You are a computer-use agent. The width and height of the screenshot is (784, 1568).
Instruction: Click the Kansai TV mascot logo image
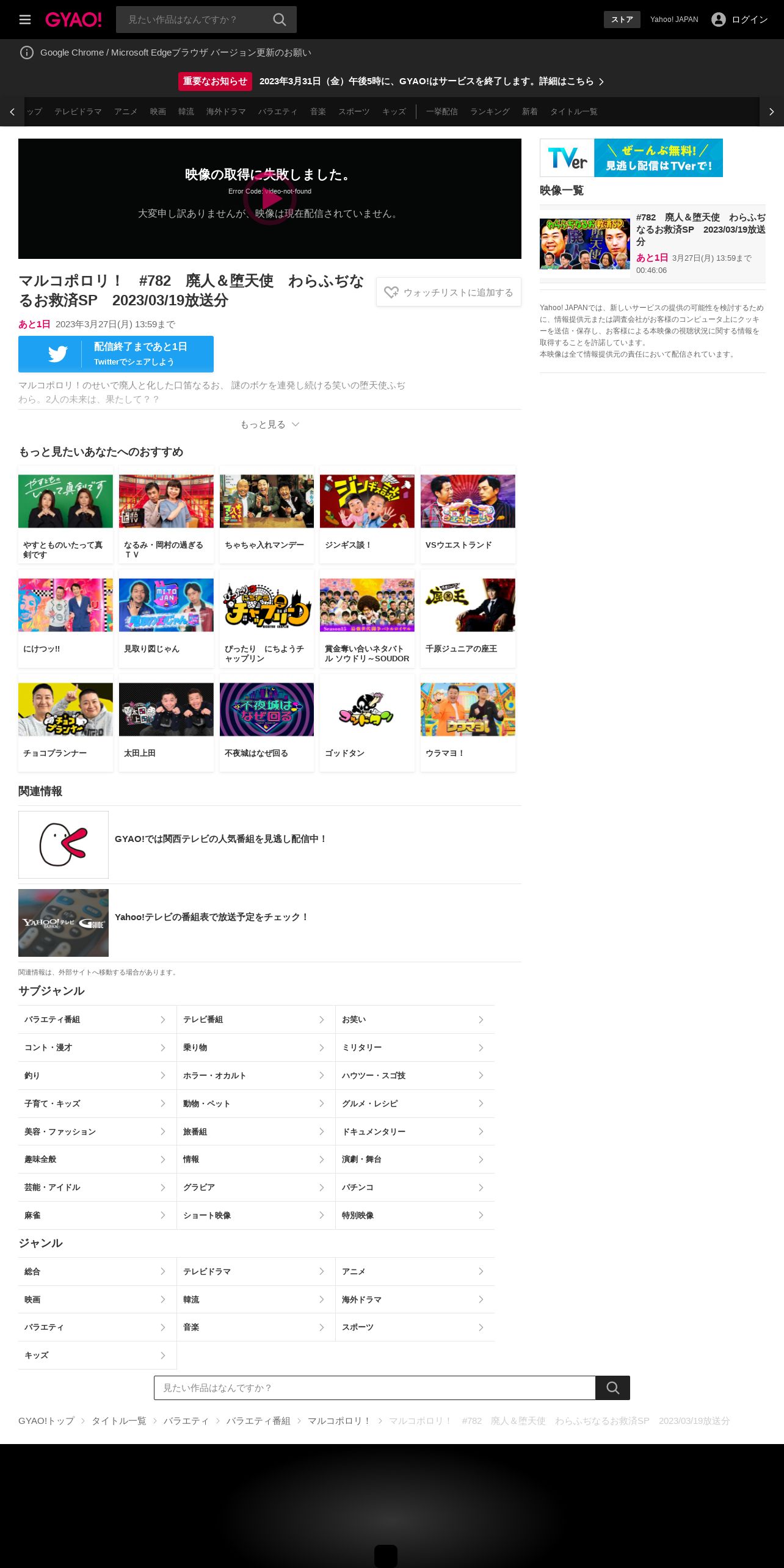64,845
